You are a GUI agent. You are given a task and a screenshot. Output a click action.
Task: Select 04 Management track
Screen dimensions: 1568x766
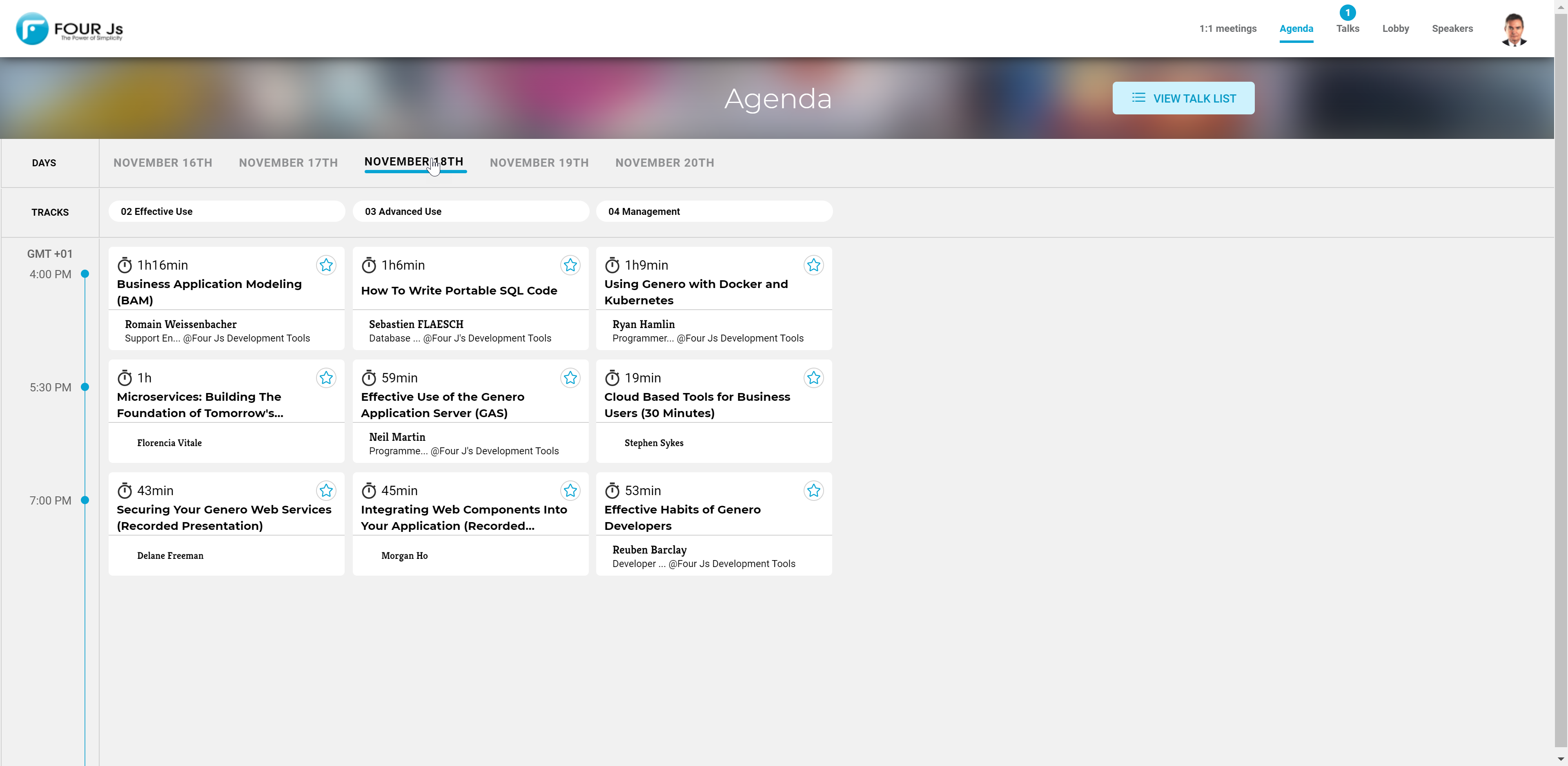pyautogui.click(x=714, y=211)
